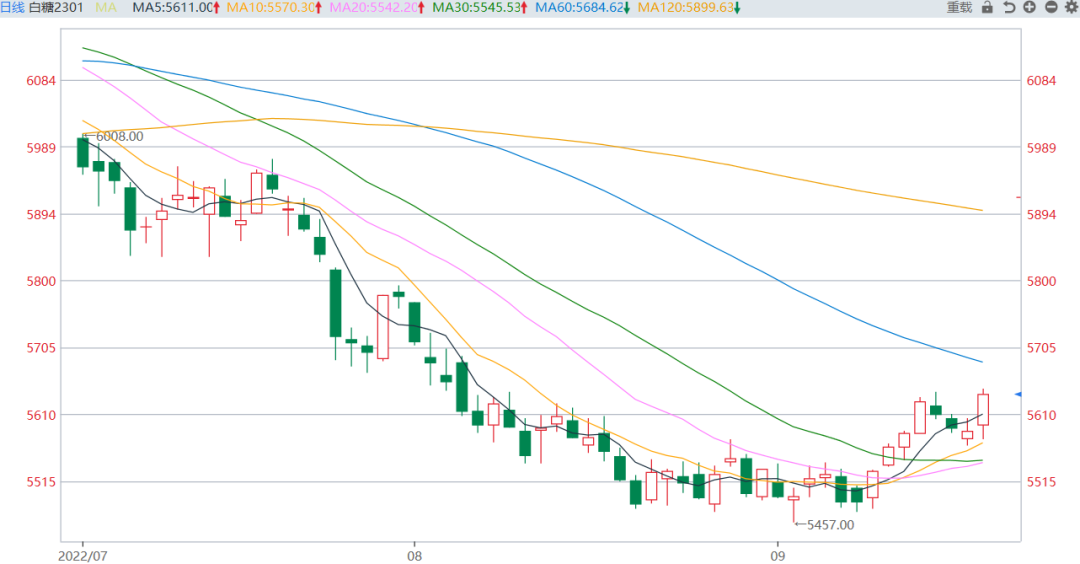Click the 重载 reload button
Screen dimensions: 1080x564
960,8
